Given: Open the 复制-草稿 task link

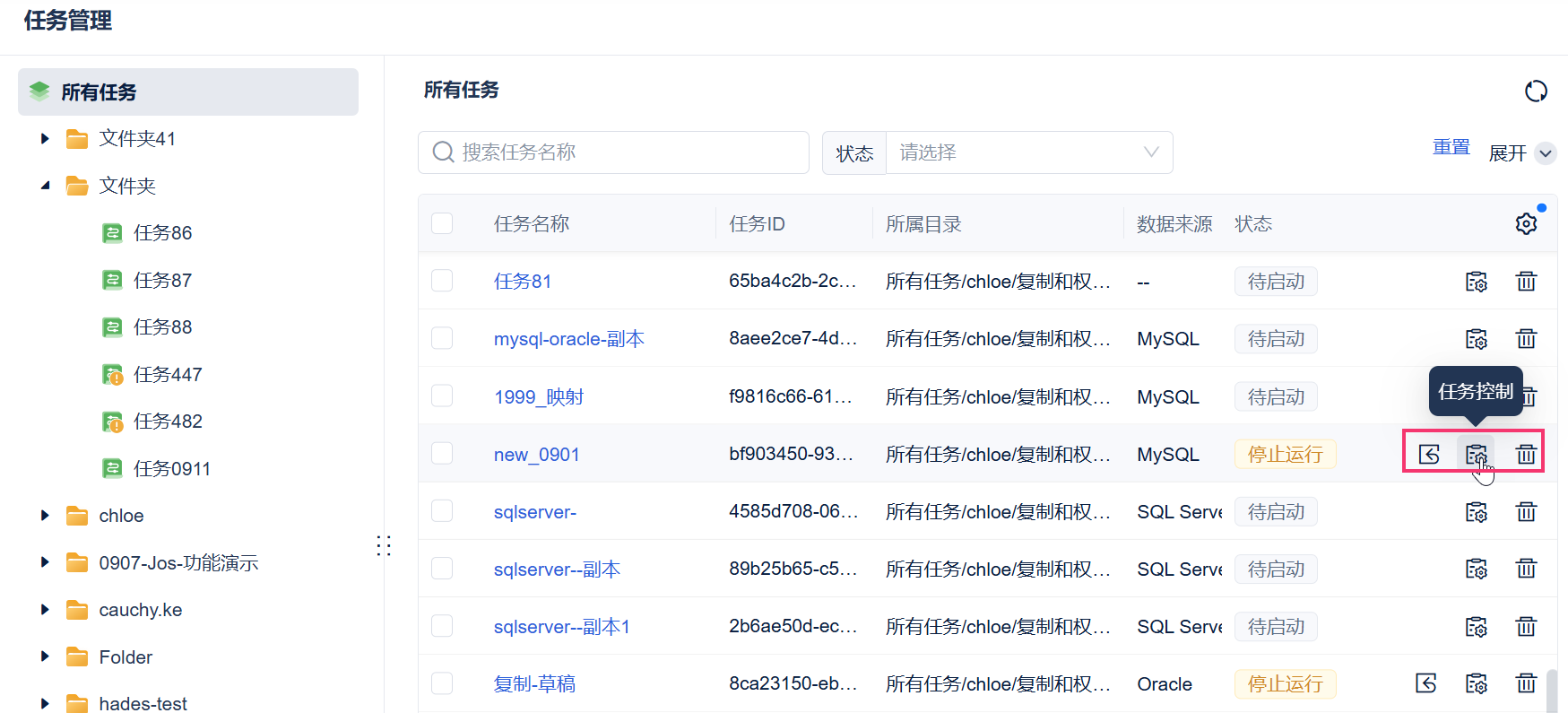Looking at the screenshot, I should click(x=534, y=684).
